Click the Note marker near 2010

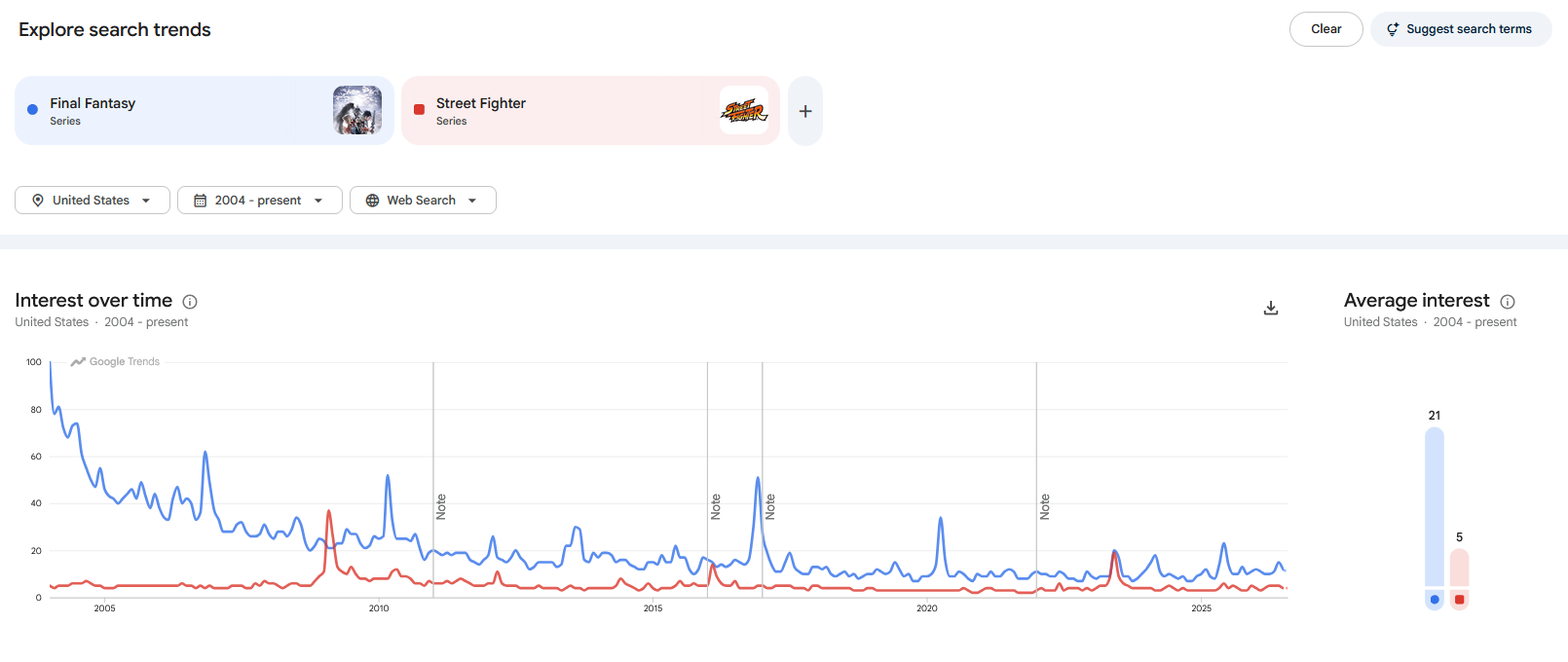441,506
